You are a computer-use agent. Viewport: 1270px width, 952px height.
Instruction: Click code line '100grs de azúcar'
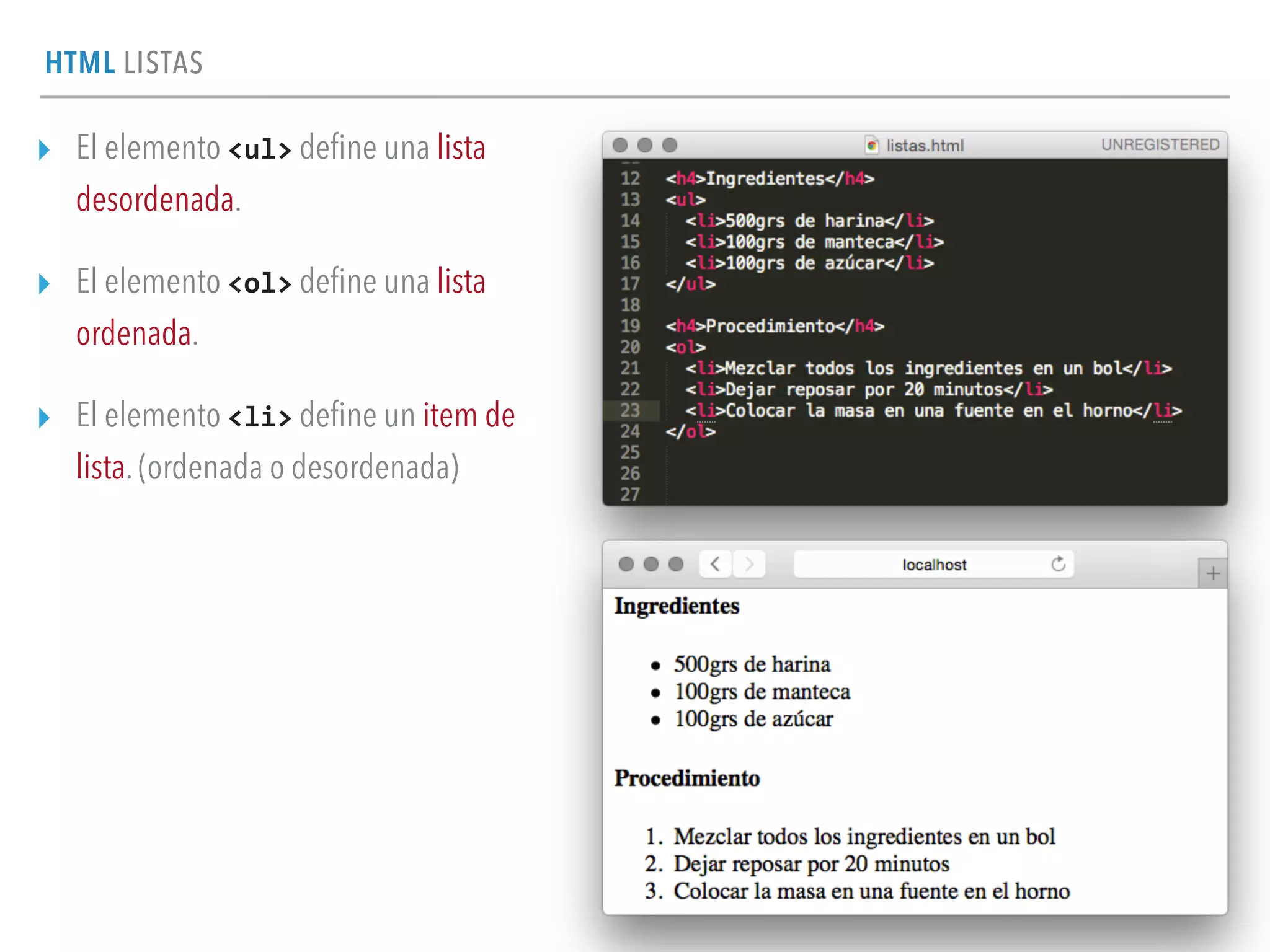point(810,263)
